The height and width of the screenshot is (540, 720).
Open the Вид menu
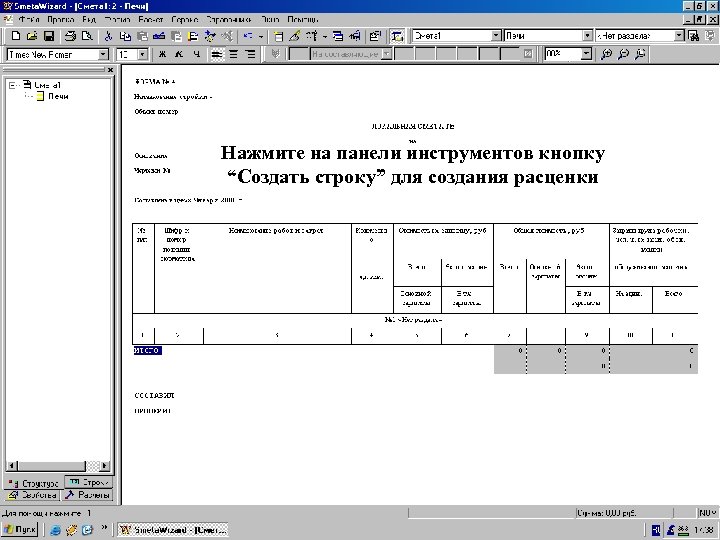(89, 20)
